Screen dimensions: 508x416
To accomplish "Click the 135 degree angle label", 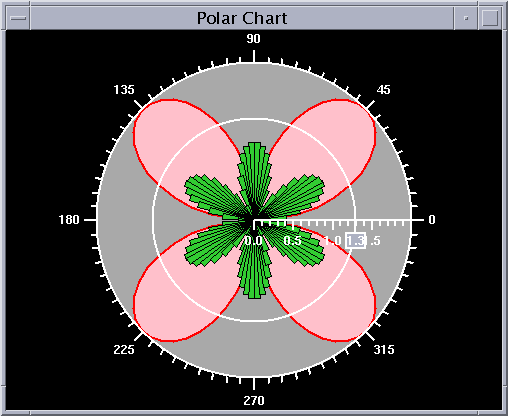I will pos(124,90).
